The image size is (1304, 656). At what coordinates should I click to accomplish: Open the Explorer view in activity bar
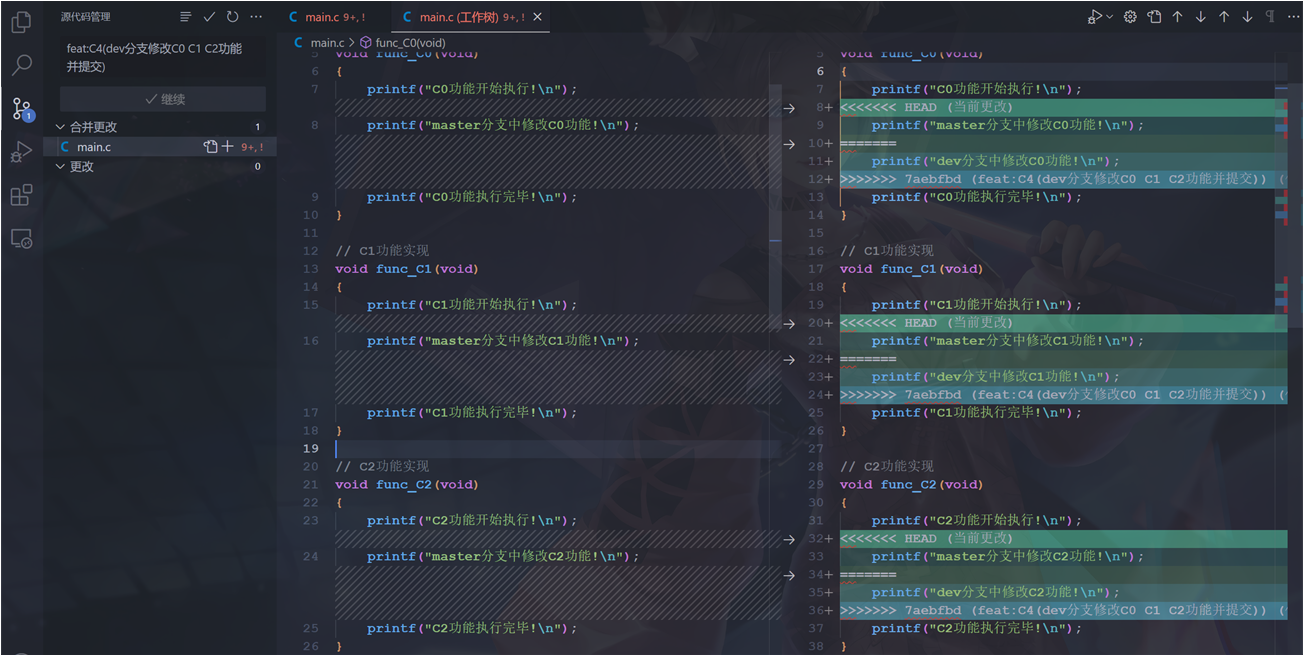point(21,21)
